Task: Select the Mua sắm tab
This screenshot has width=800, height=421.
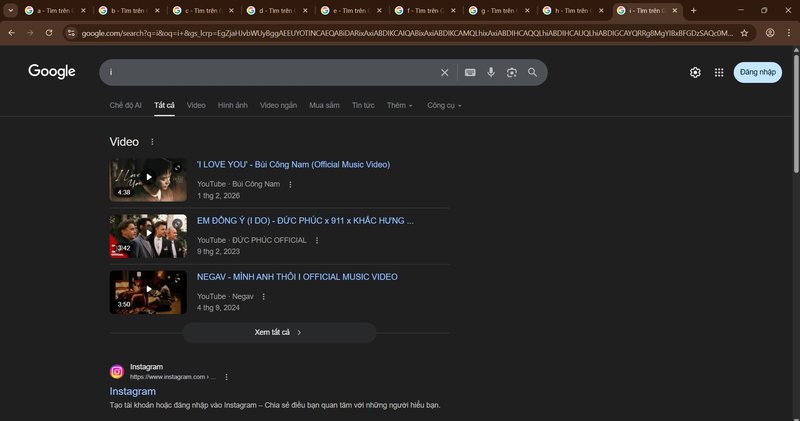Action: [x=324, y=105]
